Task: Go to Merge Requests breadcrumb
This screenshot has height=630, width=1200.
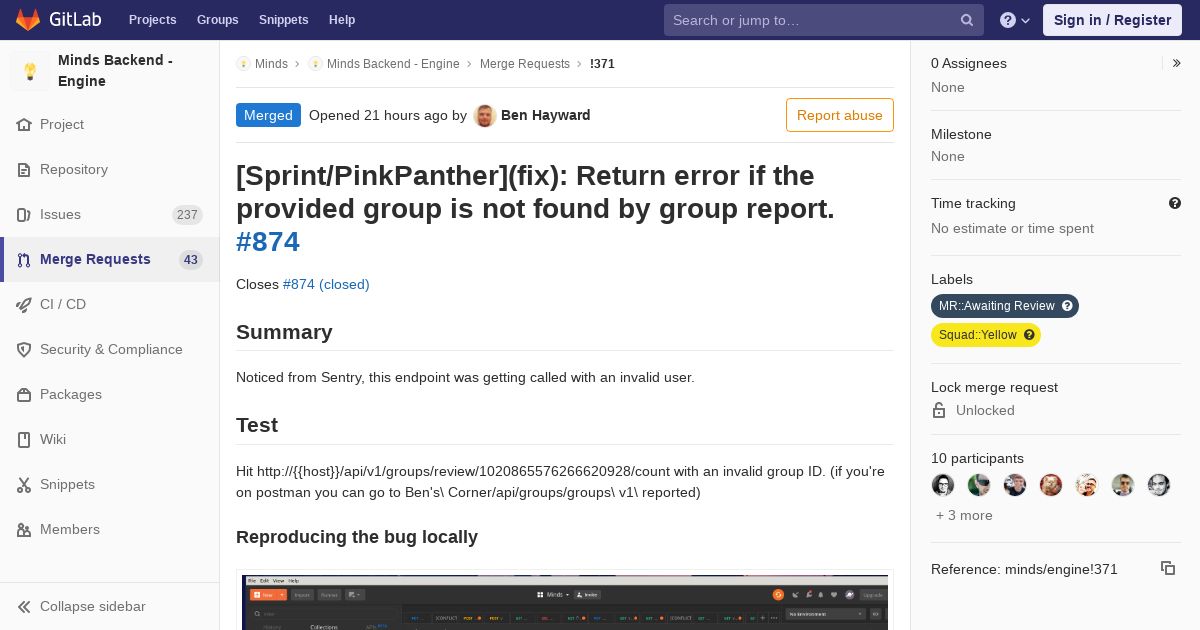Action: click(x=525, y=64)
